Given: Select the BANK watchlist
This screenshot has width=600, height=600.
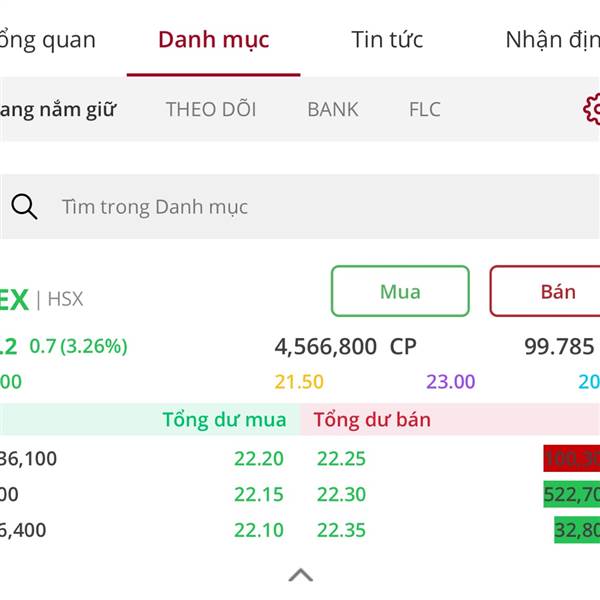Looking at the screenshot, I should click(333, 109).
